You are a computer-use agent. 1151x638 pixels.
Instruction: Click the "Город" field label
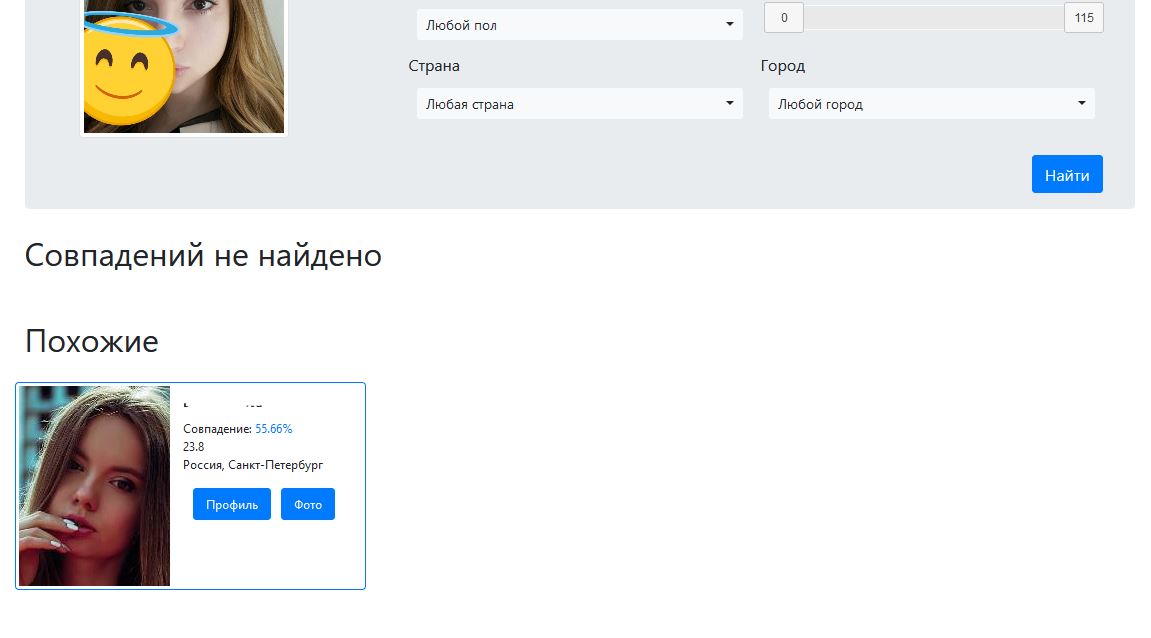pyautogui.click(x=782, y=66)
